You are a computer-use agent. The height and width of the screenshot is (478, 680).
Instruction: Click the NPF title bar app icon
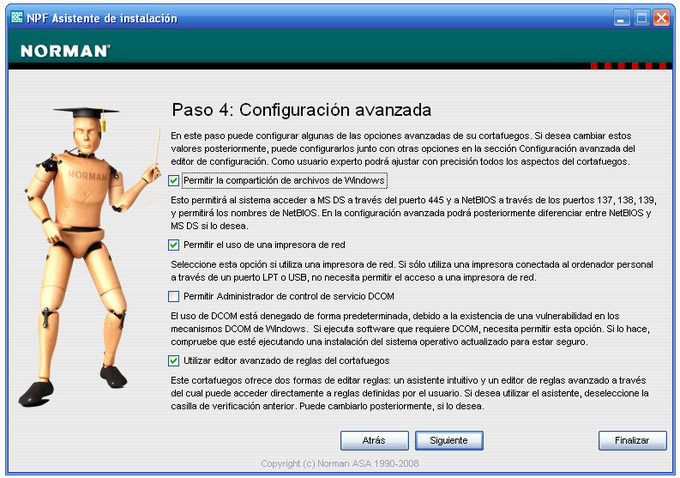(17, 18)
